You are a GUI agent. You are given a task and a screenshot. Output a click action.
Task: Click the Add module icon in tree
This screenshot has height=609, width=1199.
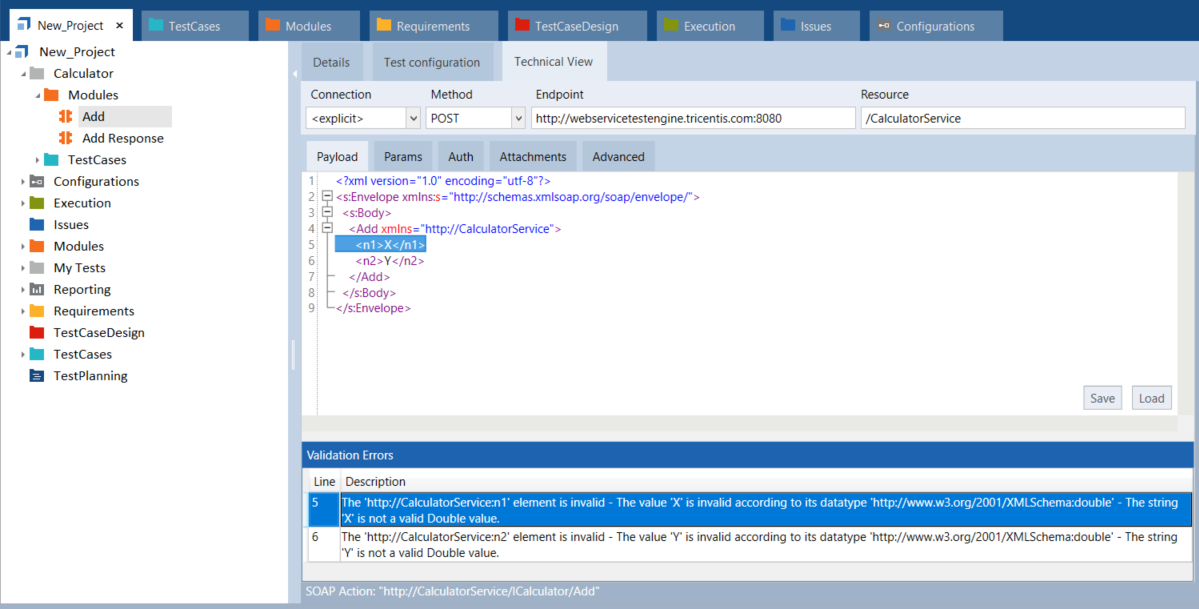pos(66,117)
